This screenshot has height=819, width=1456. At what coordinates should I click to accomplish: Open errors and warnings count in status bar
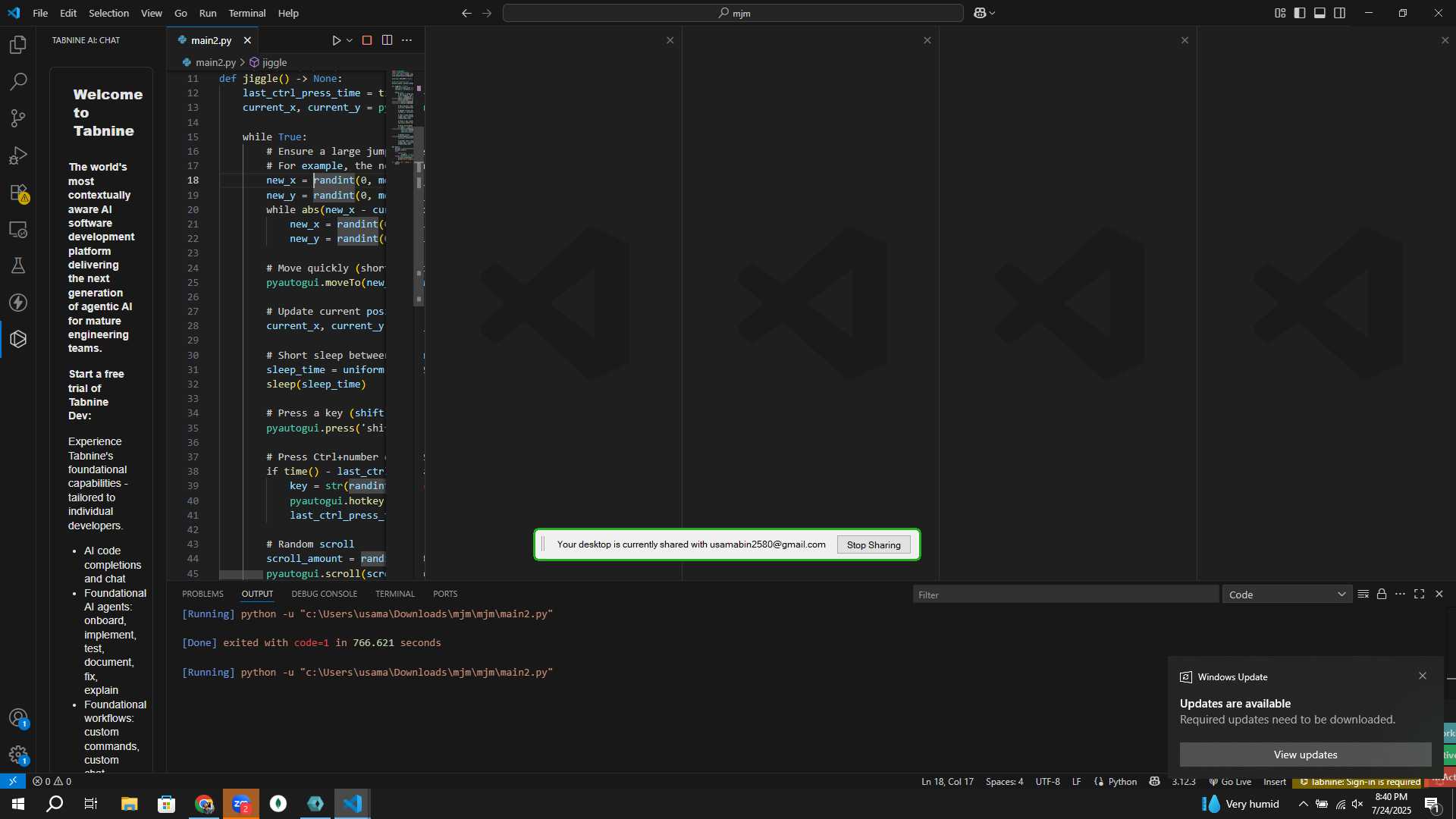click(x=52, y=781)
